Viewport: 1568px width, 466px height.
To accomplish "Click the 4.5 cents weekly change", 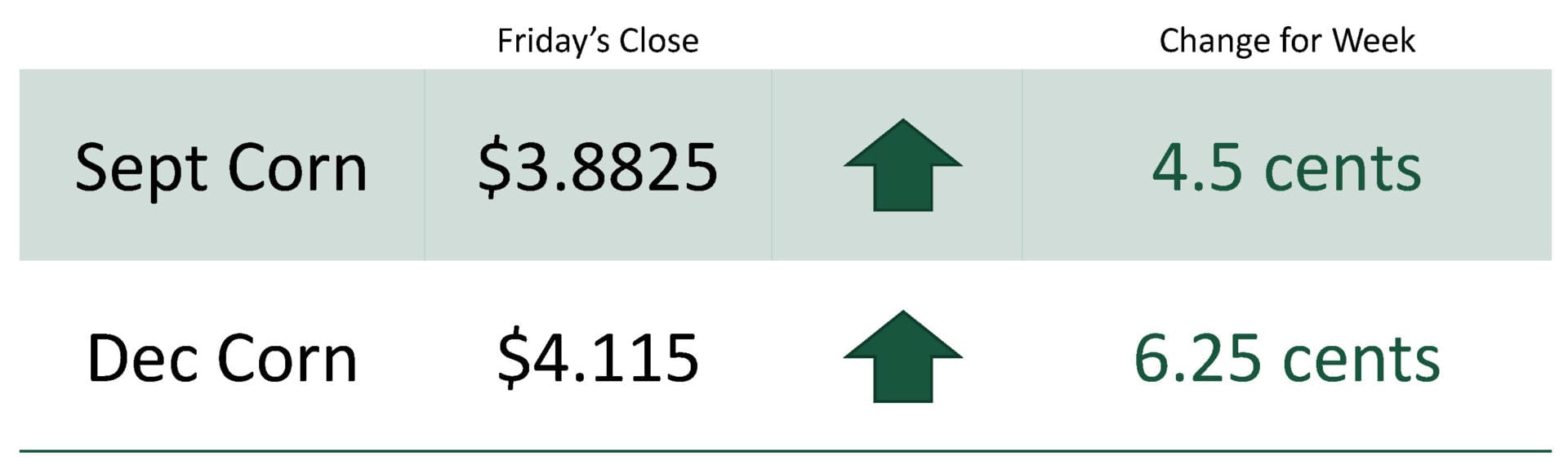I will [x=1286, y=168].
